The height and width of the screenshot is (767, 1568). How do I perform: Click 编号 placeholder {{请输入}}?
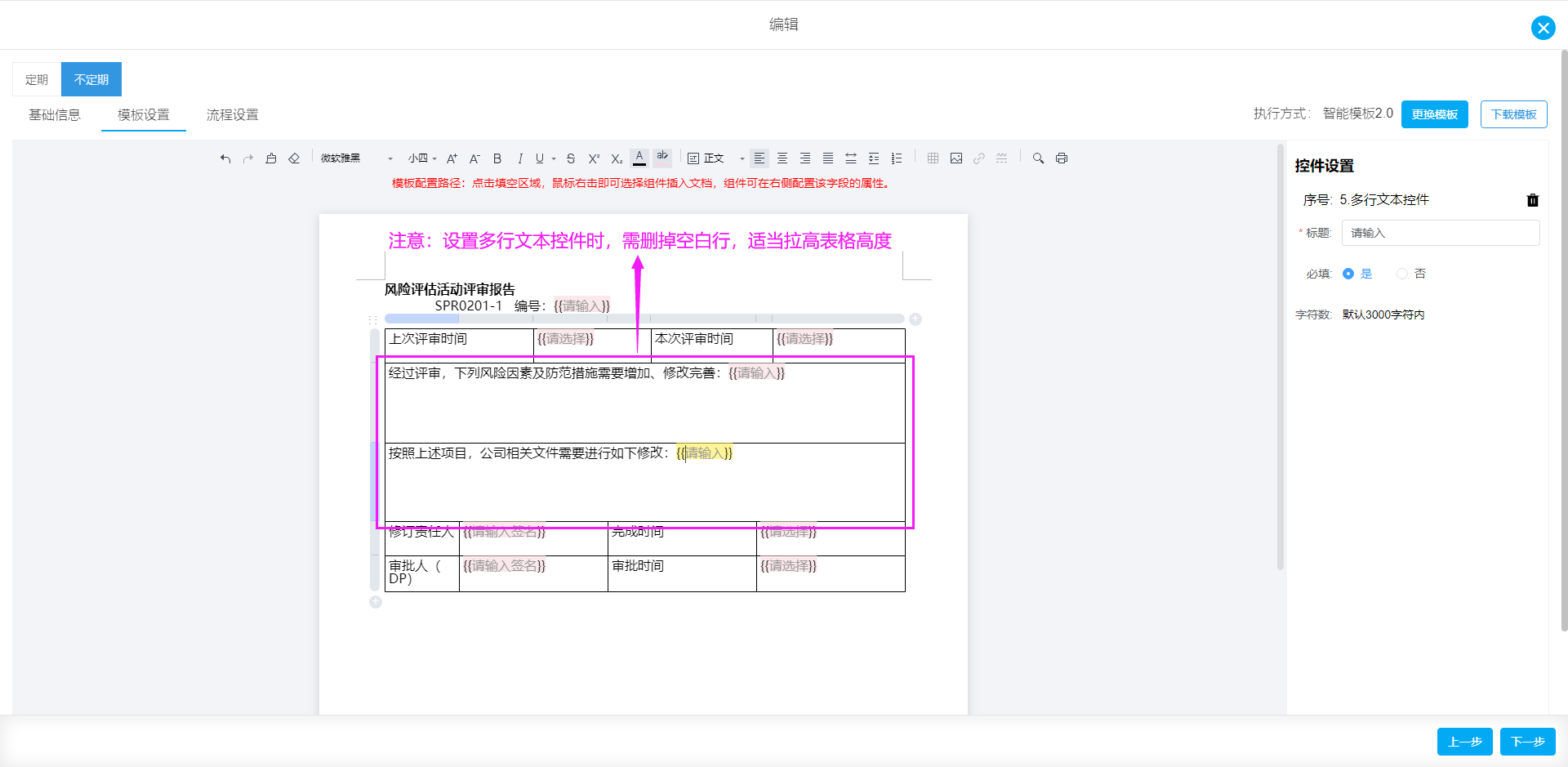click(x=581, y=305)
